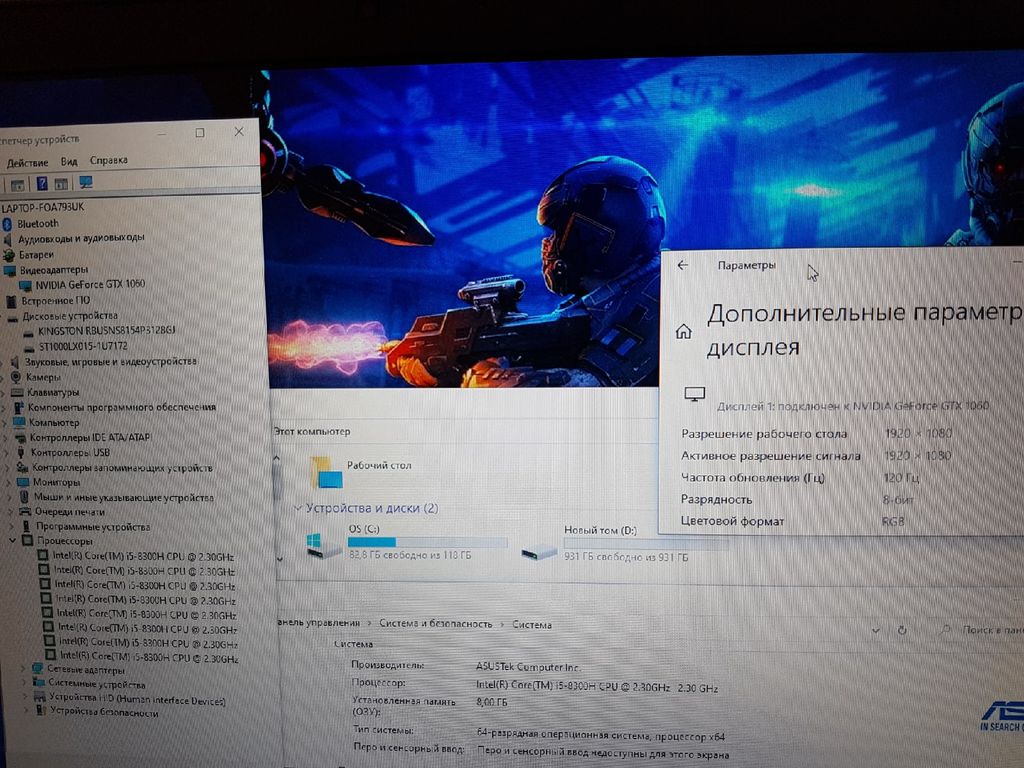This screenshot has height=768, width=1024.
Task: Click the Процессоры category chip icon
Action: (27, 541)
